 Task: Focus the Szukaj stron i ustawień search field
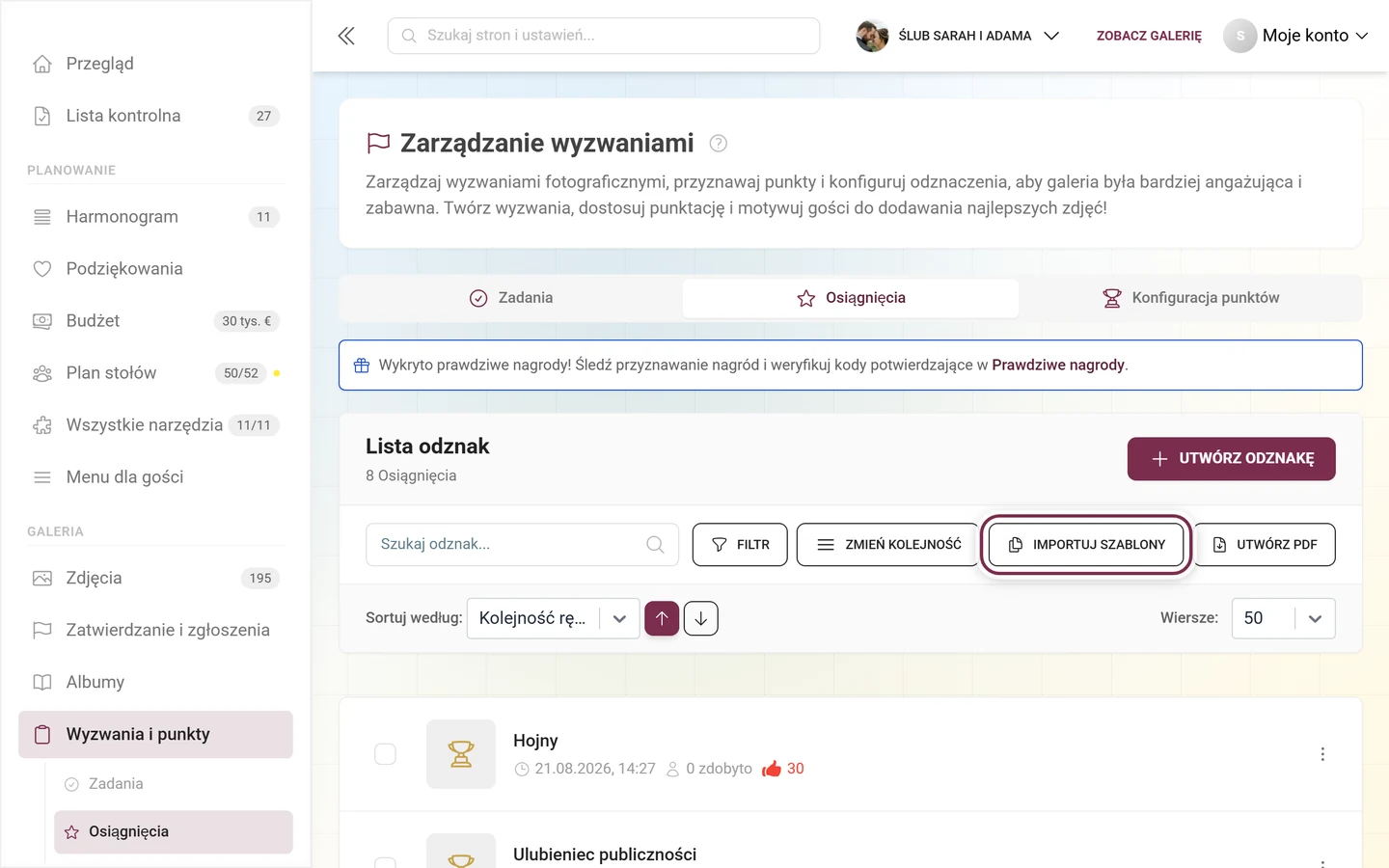tap(604, 36)
